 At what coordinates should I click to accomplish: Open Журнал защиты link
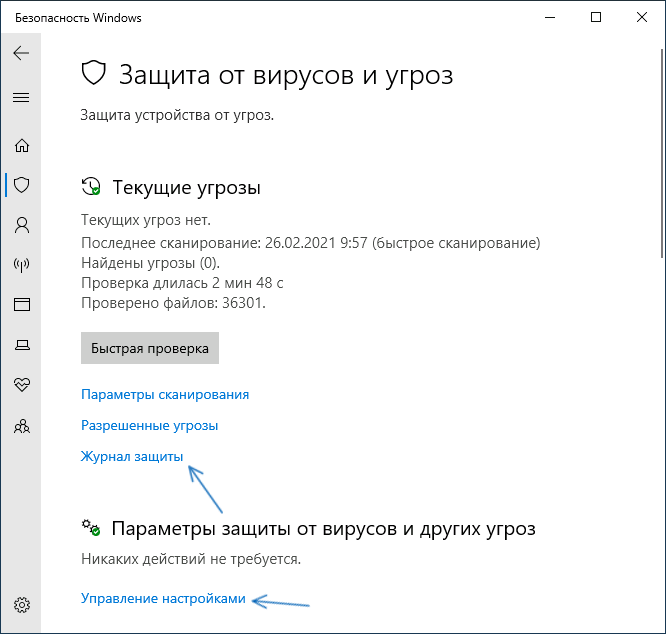coord(132,456)
